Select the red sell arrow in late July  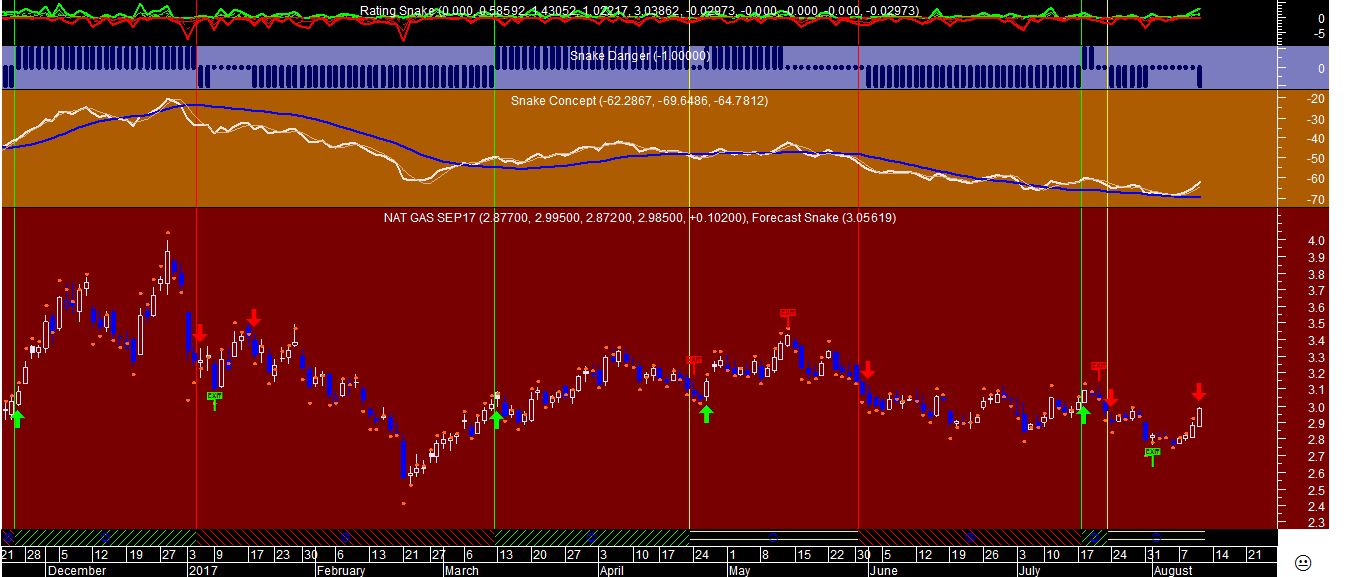tap(1110, 398)
